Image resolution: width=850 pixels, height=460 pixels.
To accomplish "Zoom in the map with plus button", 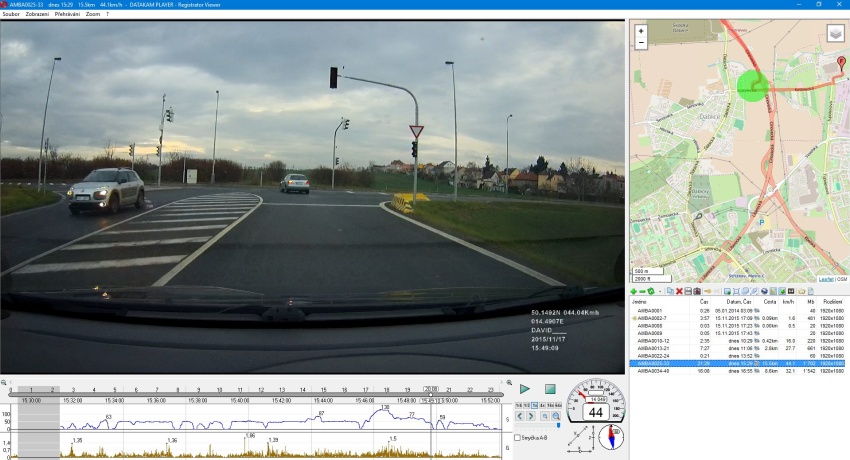I will point(641,31).
